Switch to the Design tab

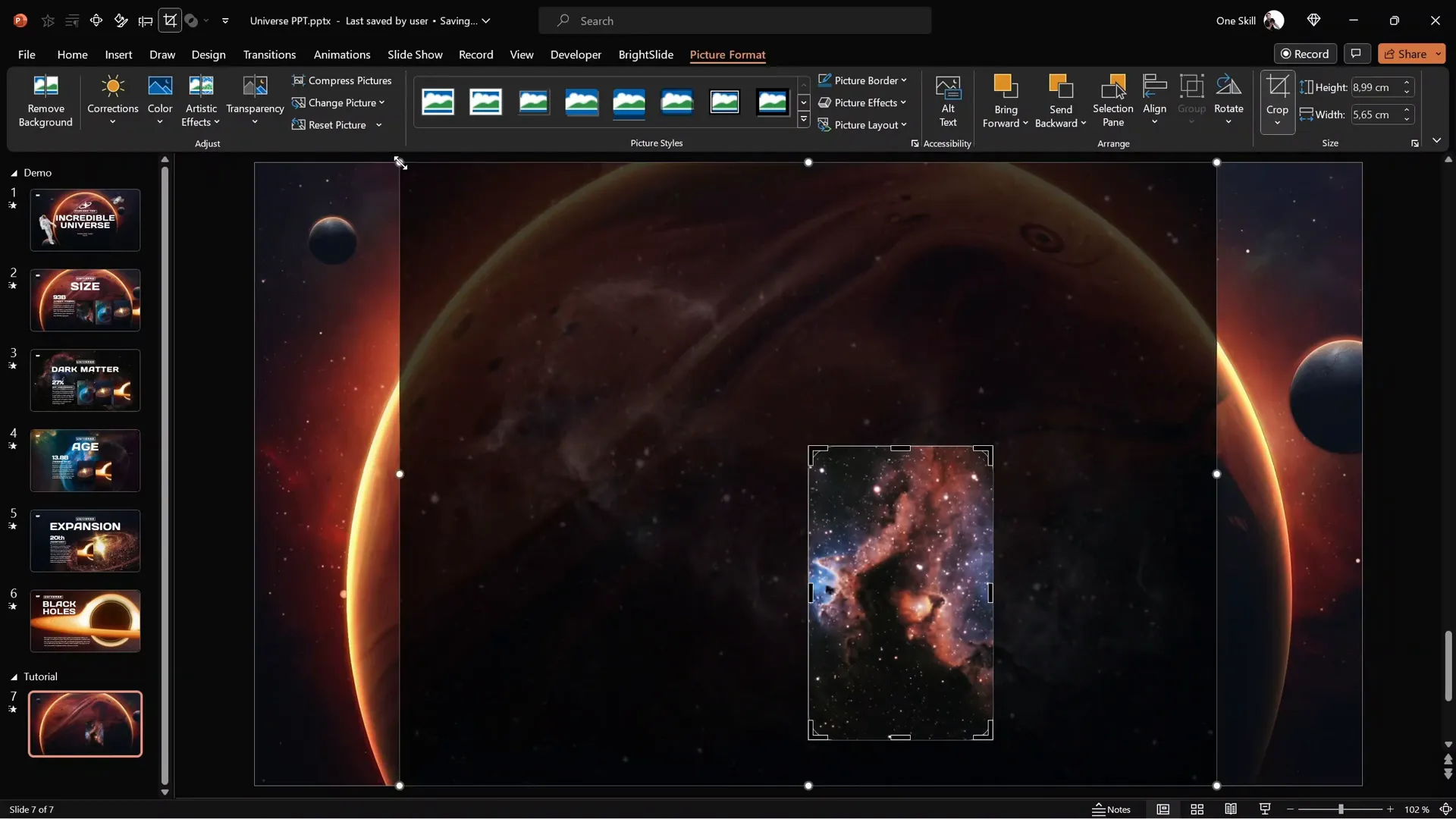208,55
